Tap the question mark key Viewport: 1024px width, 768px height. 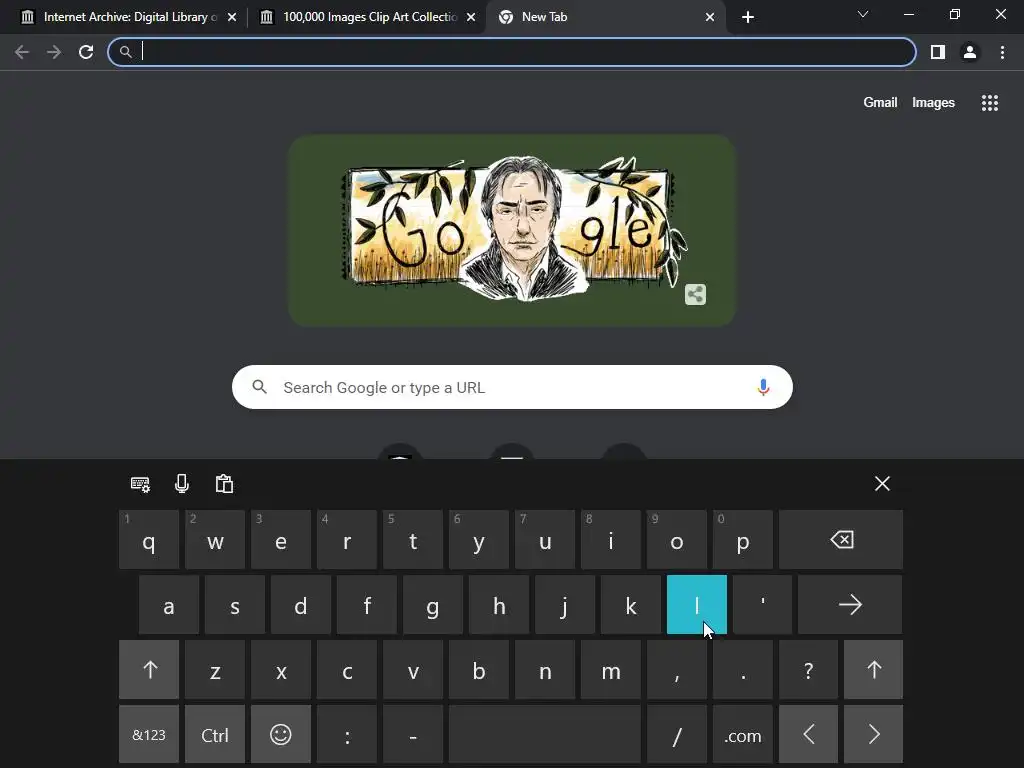click(x=808, y=669)
